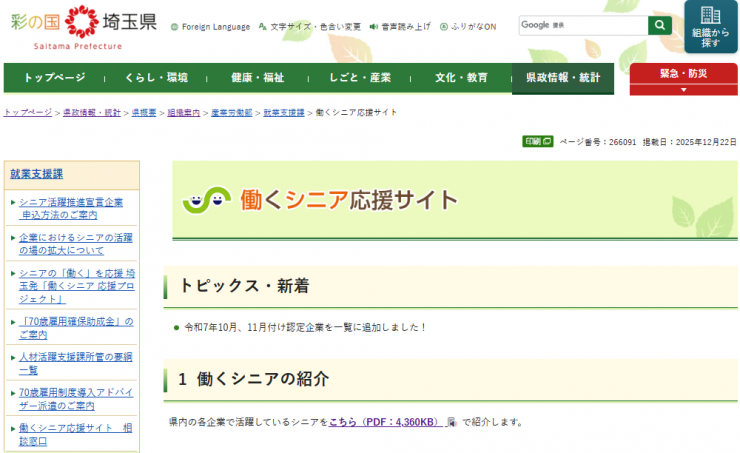Click the smiling senior site logo
This screenshot has height=453, width=740.
point(207,200)
